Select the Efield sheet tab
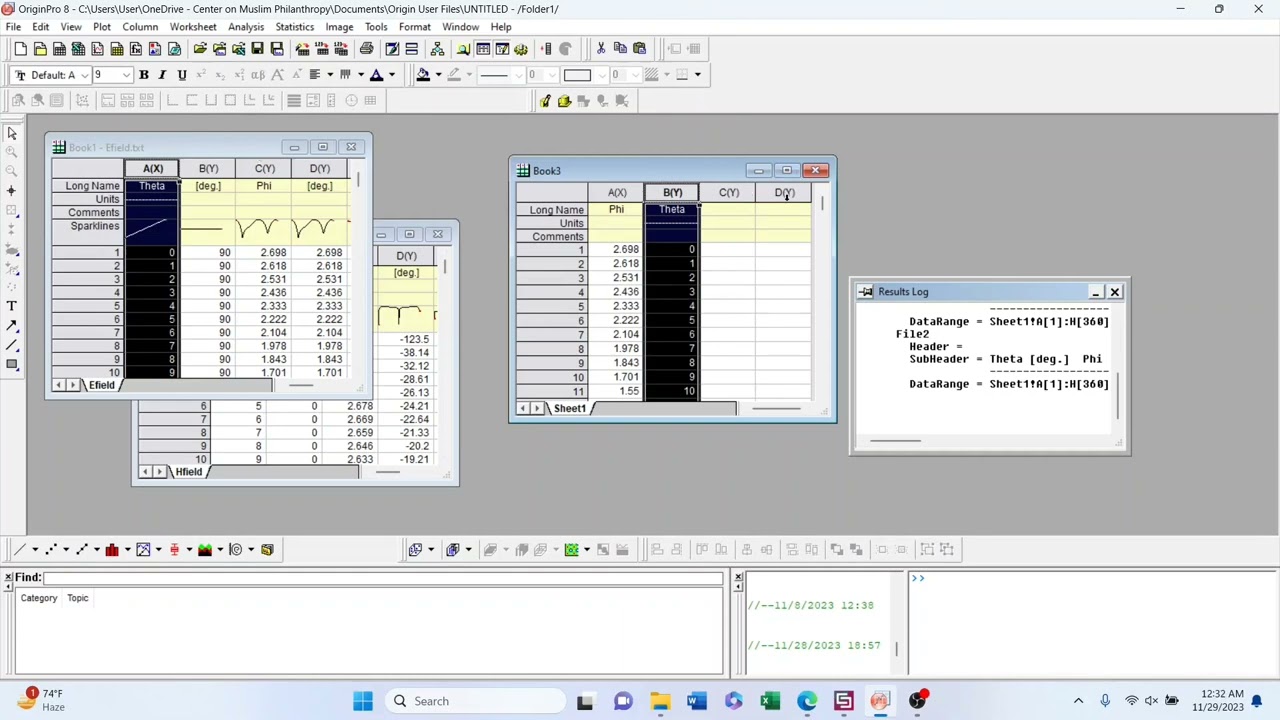This screenshot has width=1280, height=720. coord(102,385)
